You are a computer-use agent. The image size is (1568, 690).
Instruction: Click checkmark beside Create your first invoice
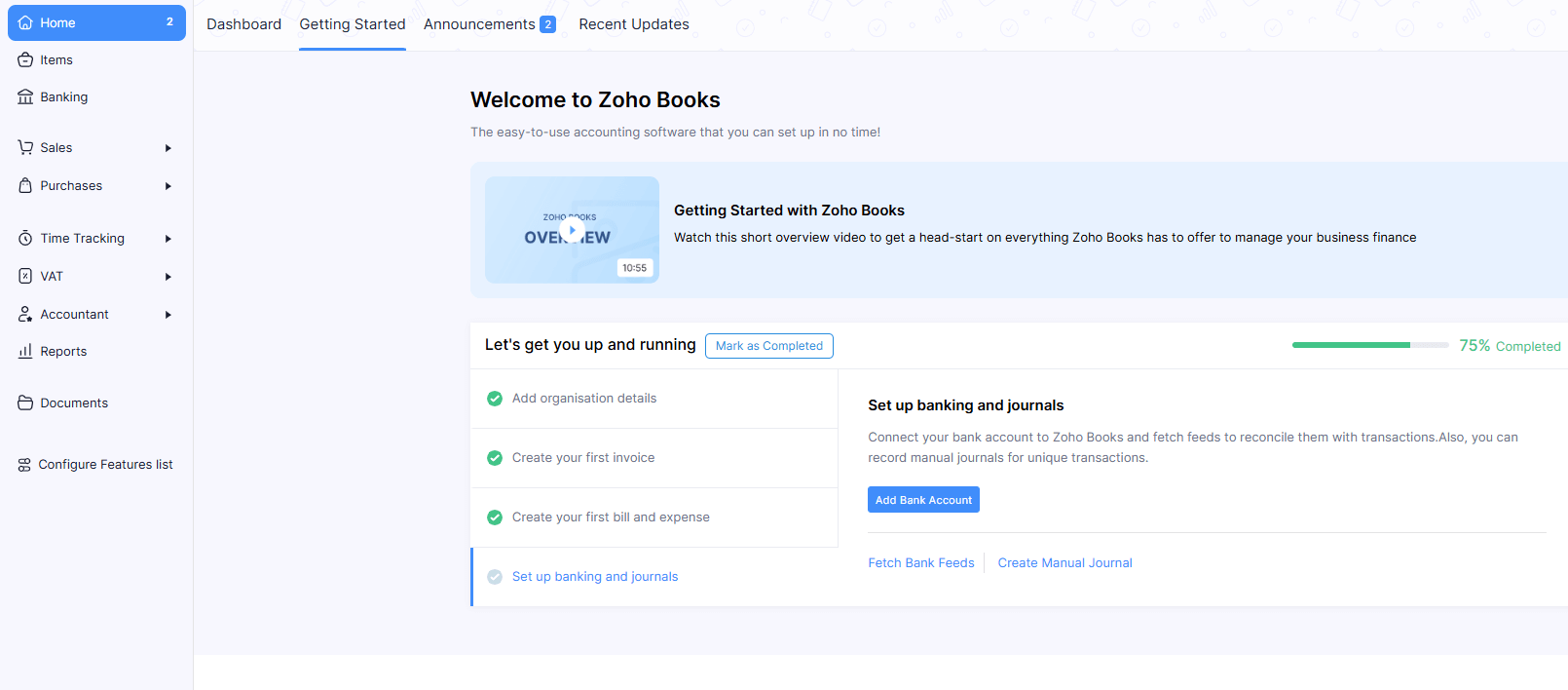click(x=495, y=458)
